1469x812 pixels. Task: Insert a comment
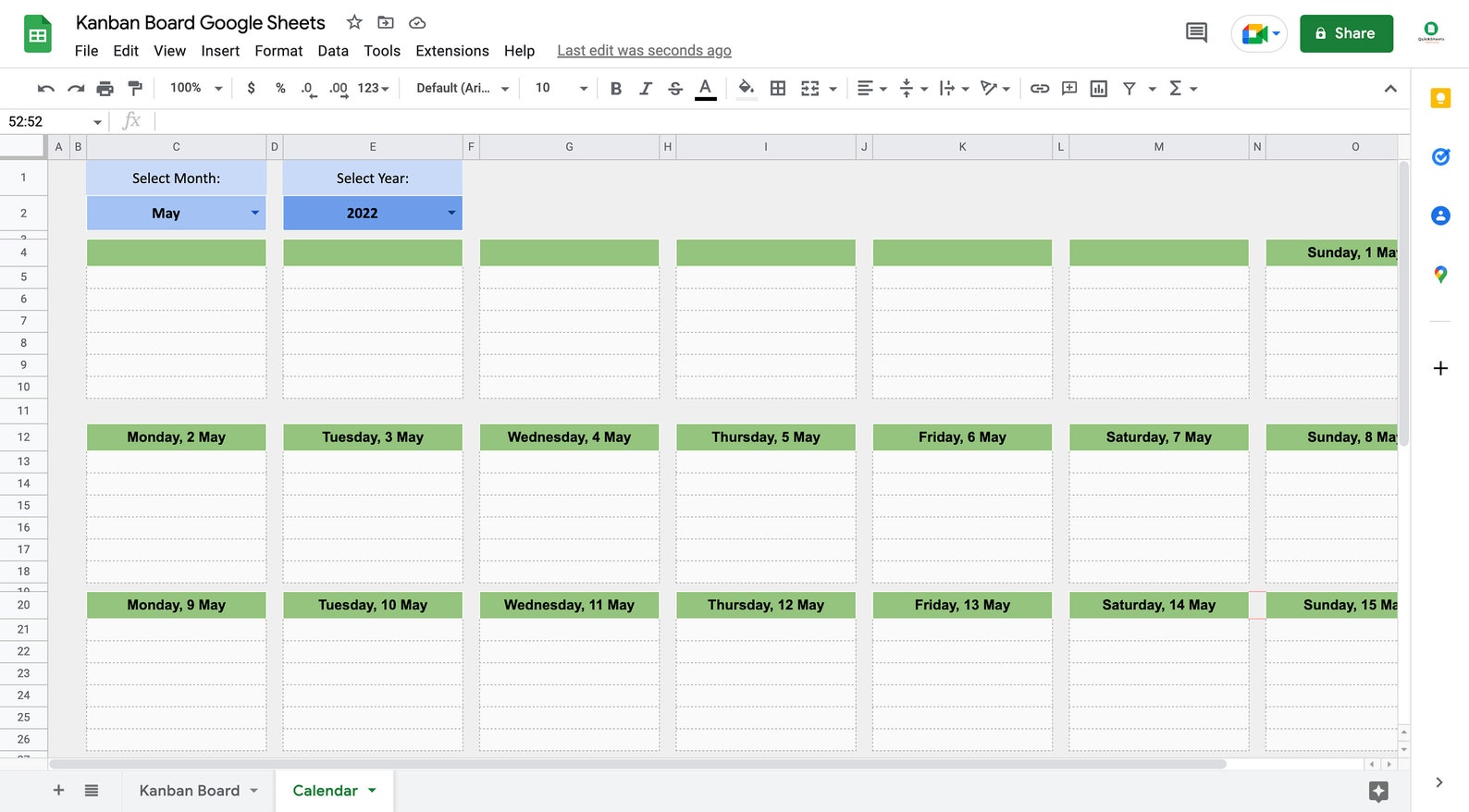click(1069, 89)
